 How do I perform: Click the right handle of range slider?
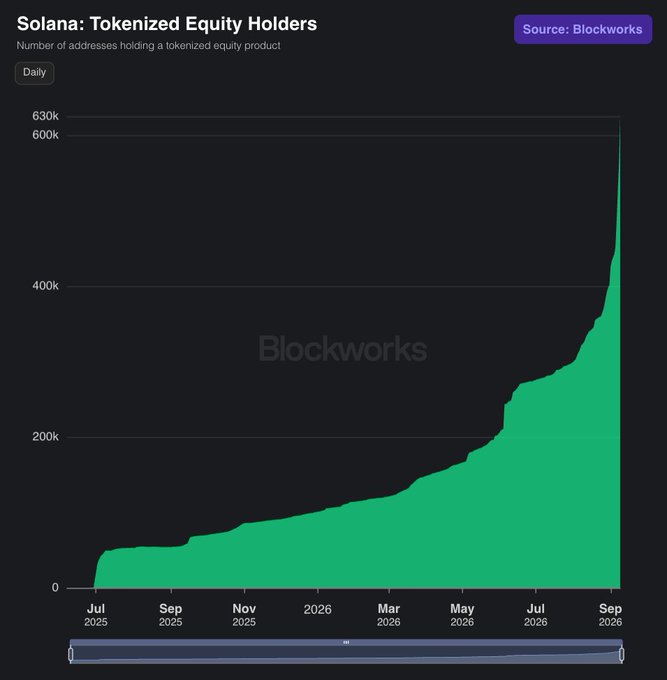coord(621,654)
